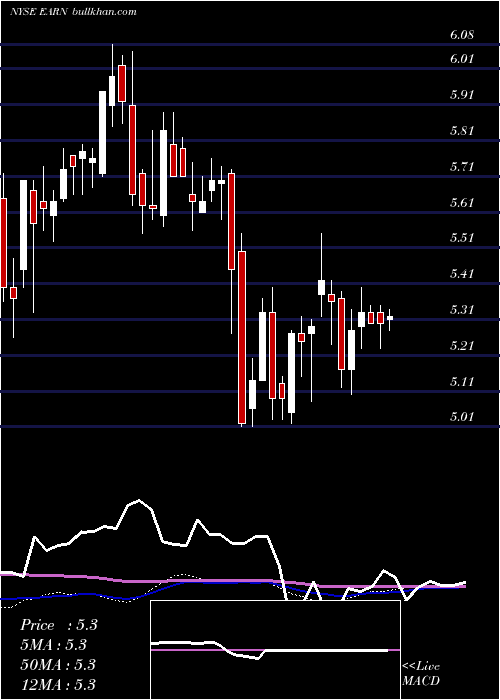This screenshot has height=700, width=500.
Task: Select the 5.81 price axis label
Action: tap(462, 131)
